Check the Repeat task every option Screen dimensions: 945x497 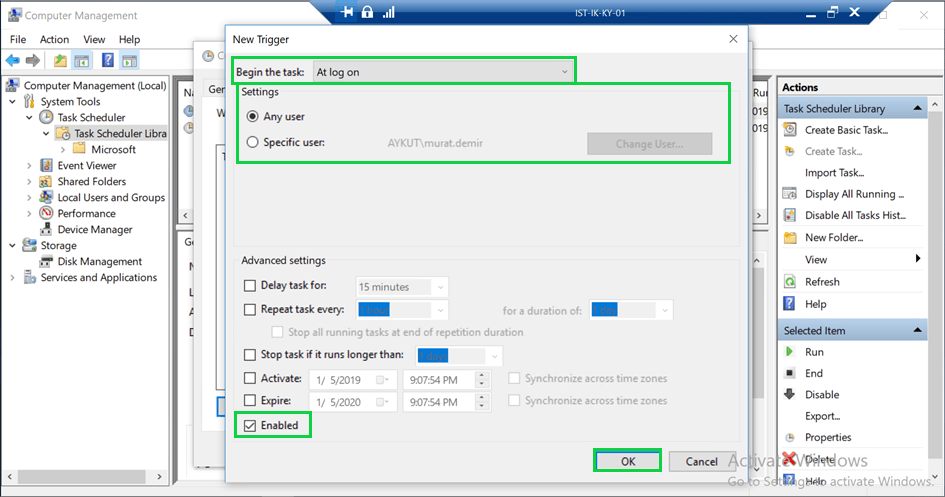[250, 310]
